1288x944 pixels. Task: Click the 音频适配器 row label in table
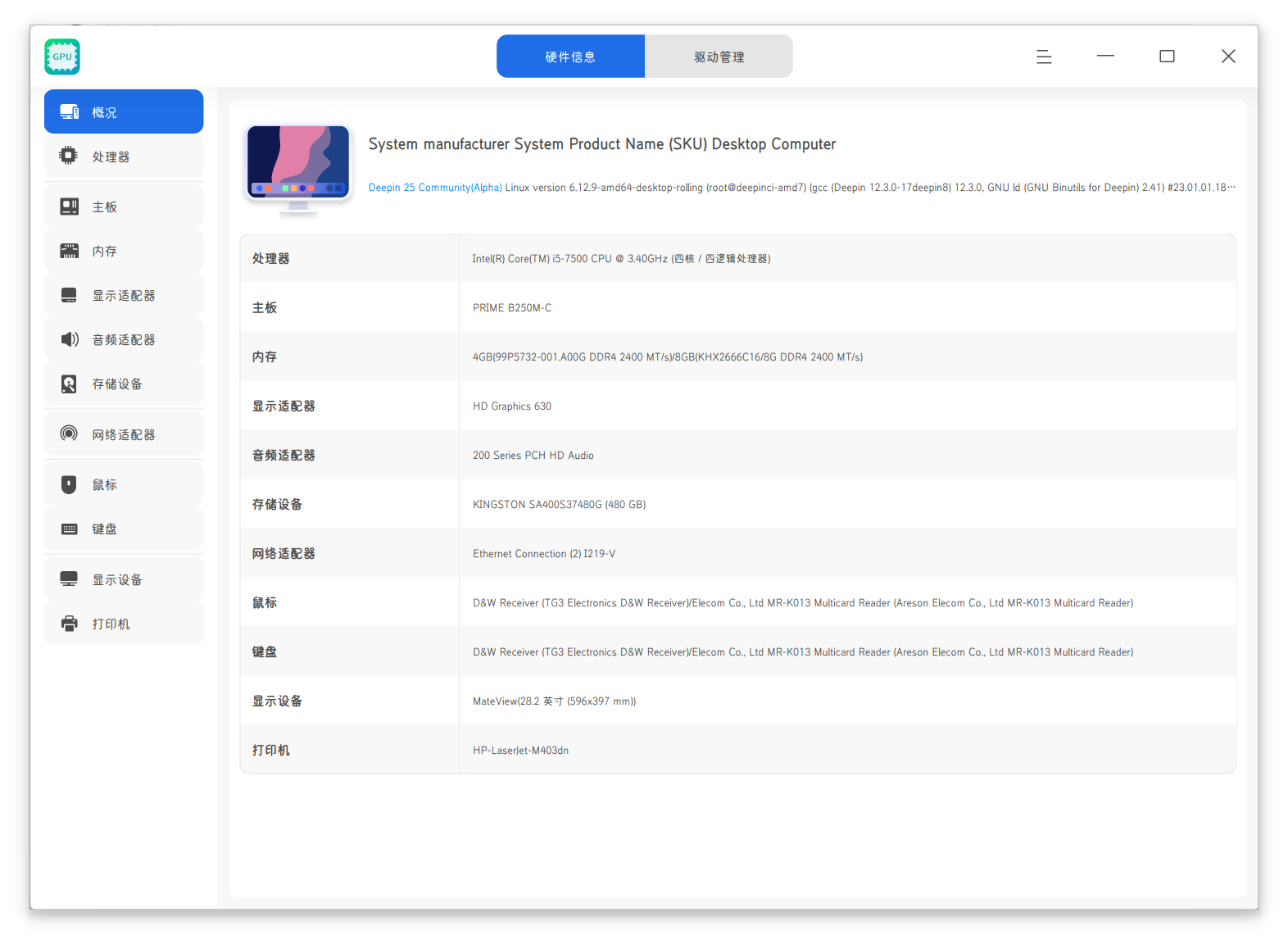click(283, 455)
